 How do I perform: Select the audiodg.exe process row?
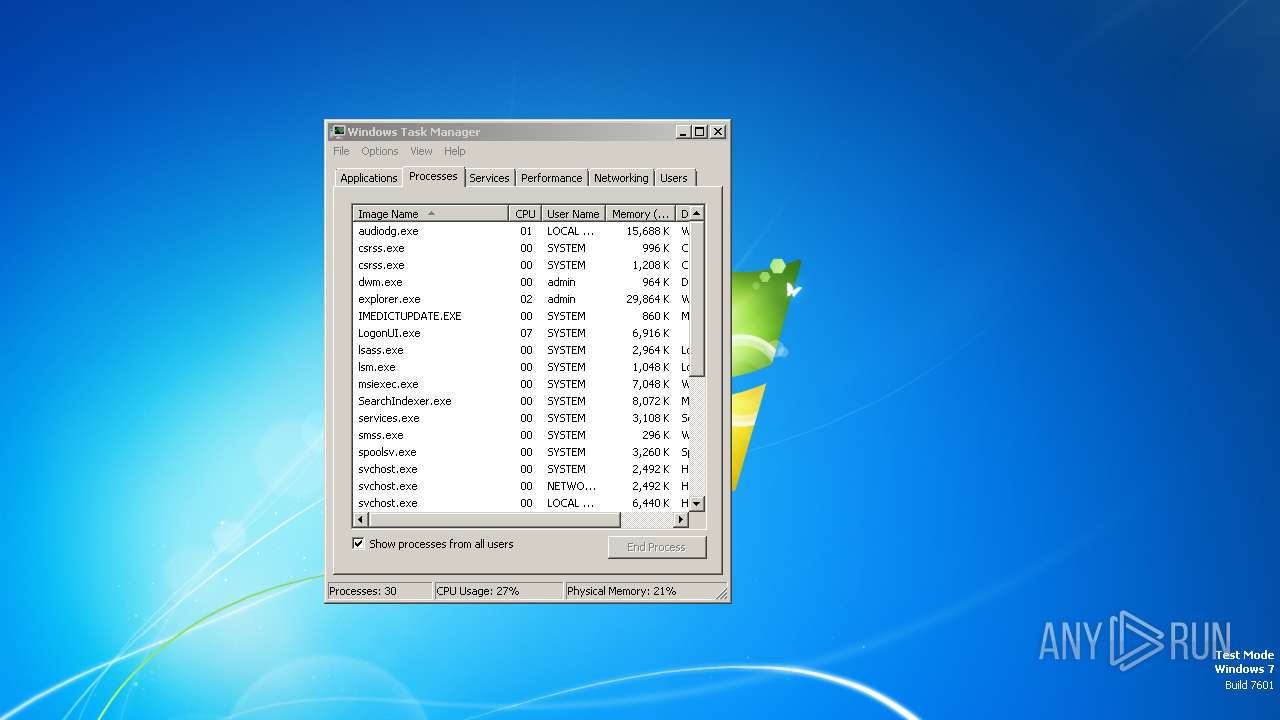tap(521, 231)
